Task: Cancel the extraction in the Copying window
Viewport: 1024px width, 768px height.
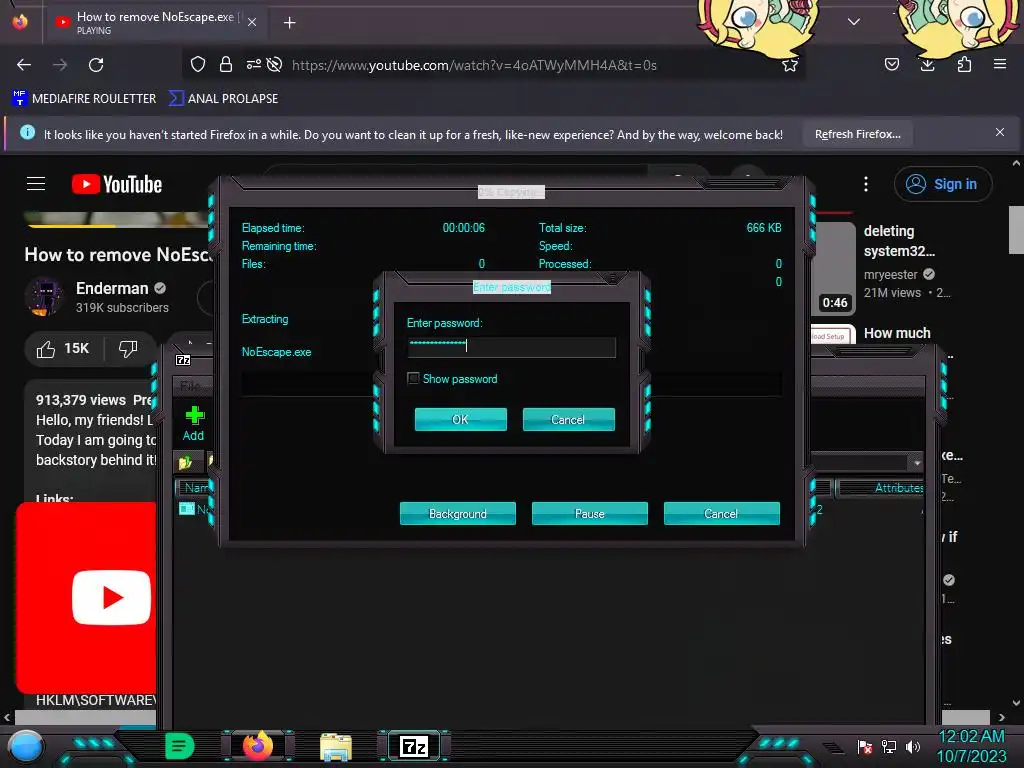Action: pyautogui.click(x=722, y=513)
